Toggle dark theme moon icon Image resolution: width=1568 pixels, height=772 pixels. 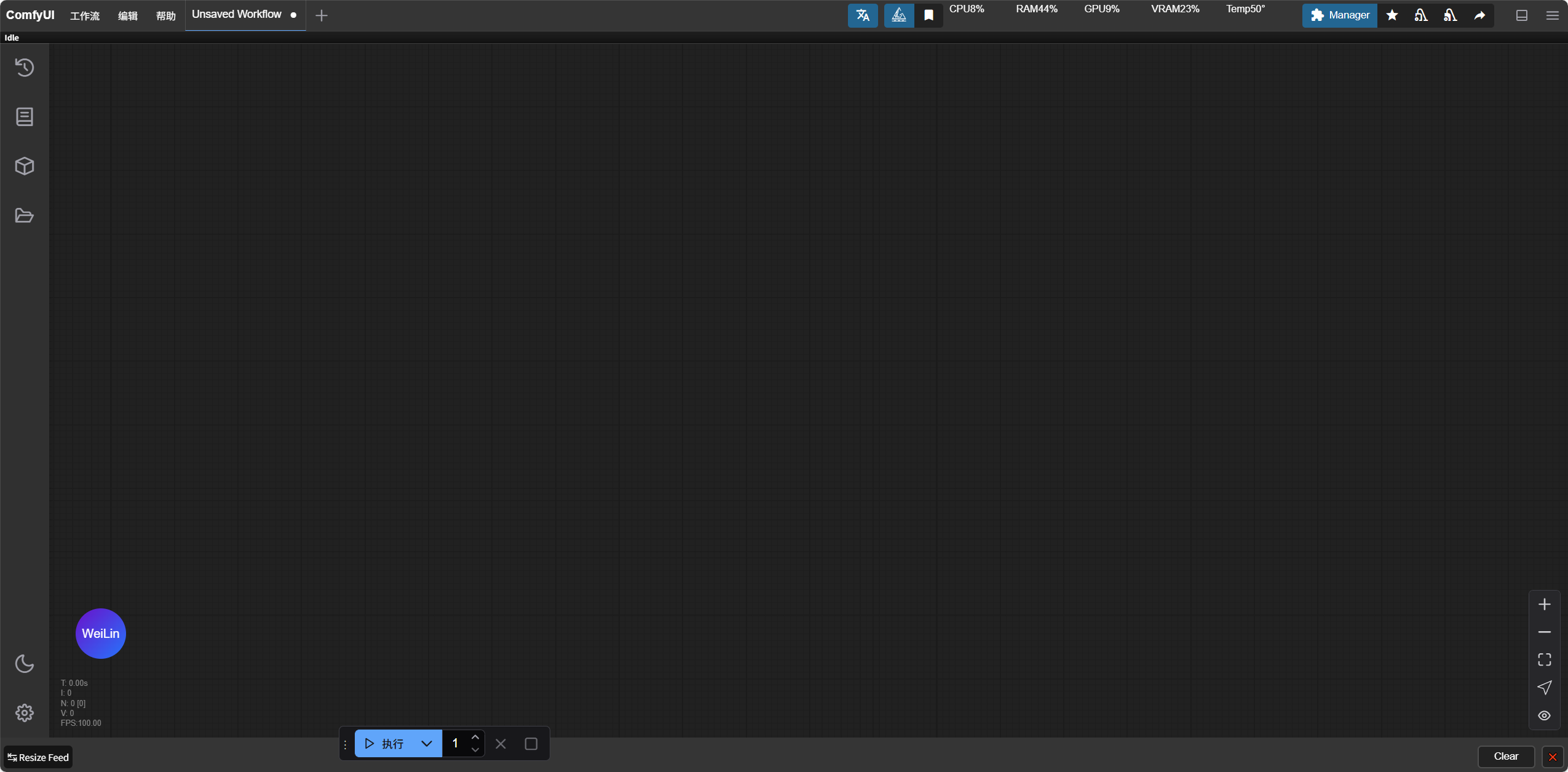point(25,663)
